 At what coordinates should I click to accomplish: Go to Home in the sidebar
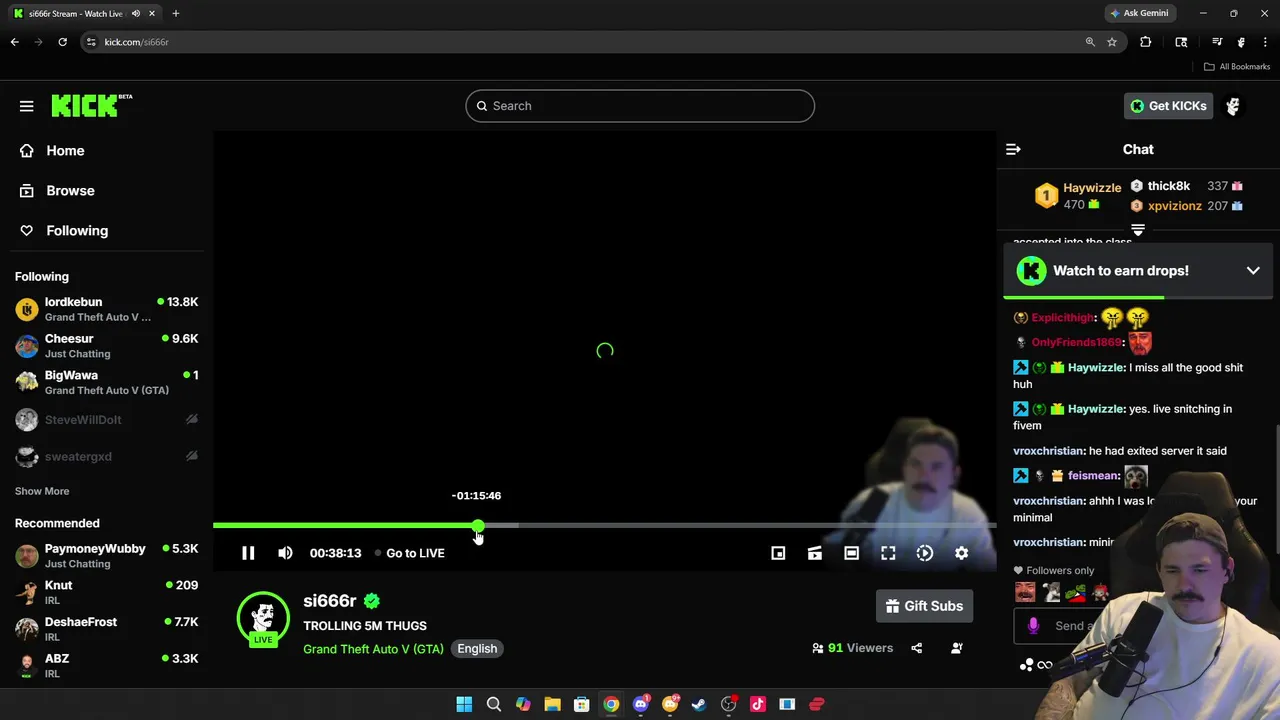(52, 151)
